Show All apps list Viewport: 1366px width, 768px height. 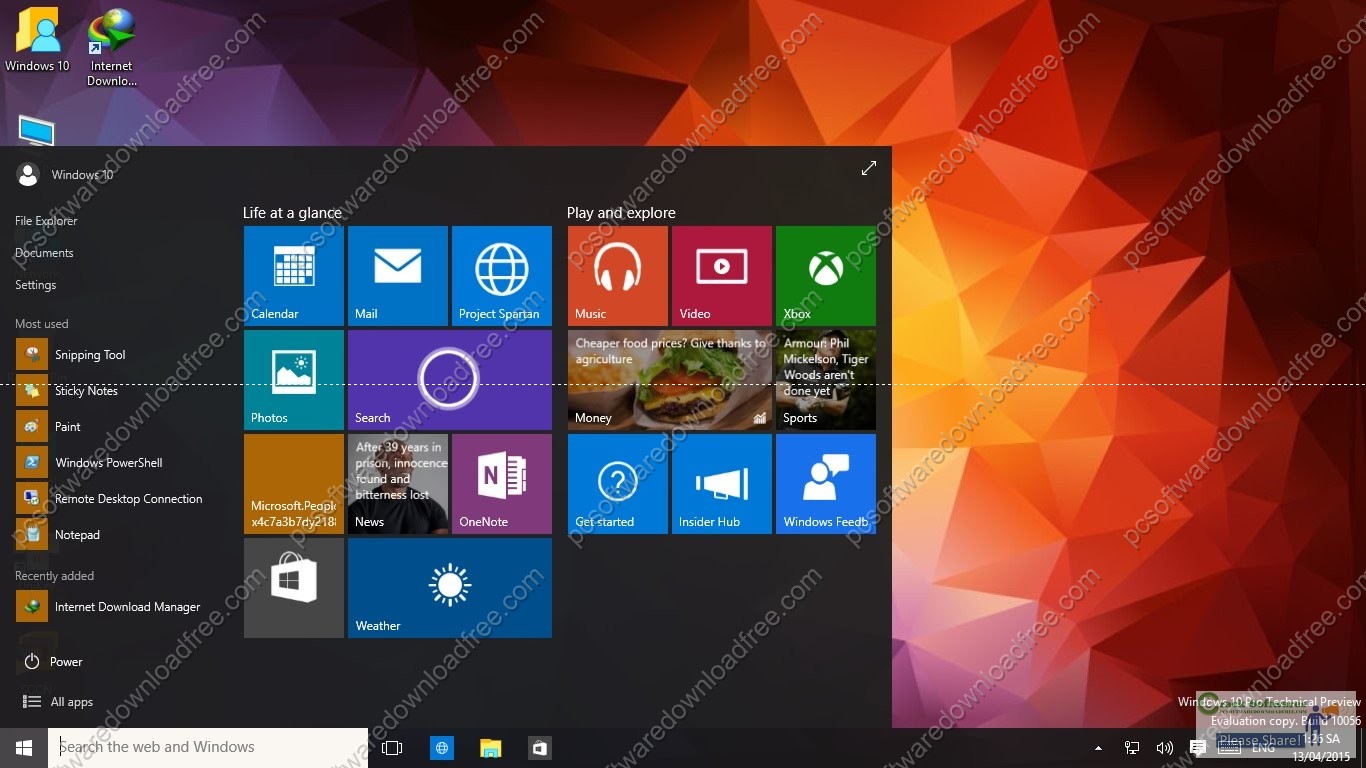(x=58, y=702)
